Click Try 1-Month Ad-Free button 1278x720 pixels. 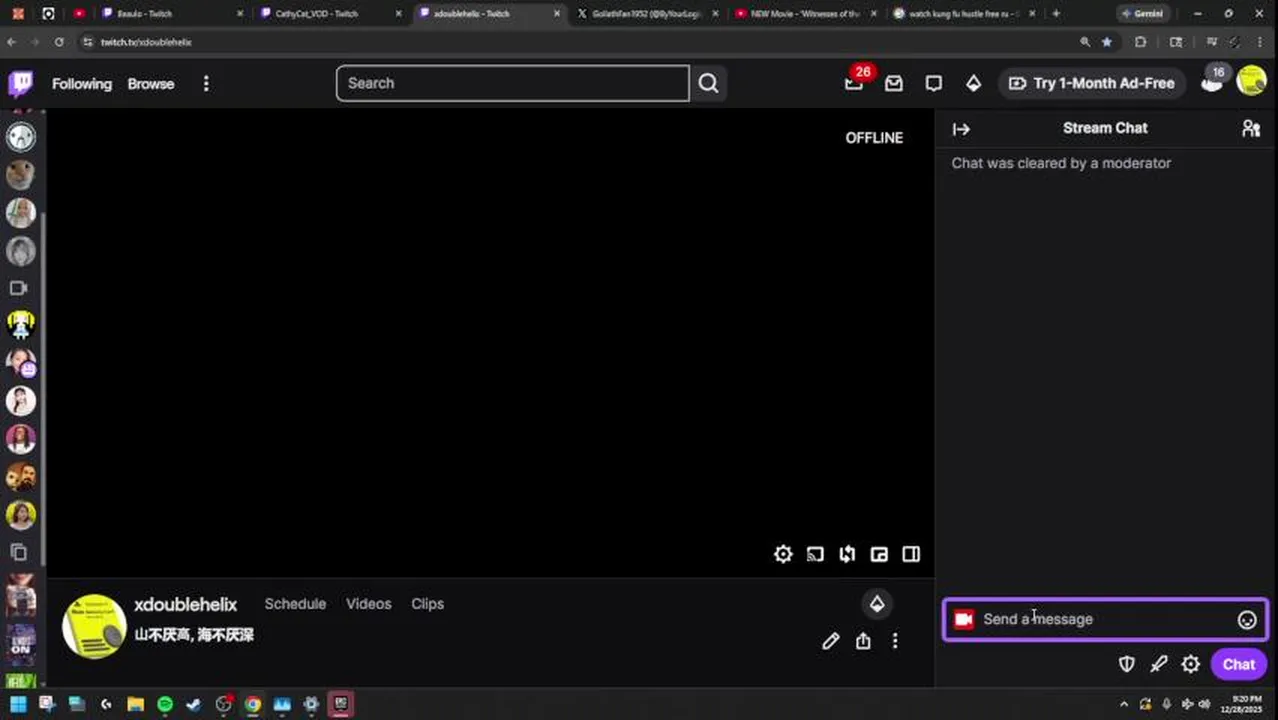click(1092, 83)
